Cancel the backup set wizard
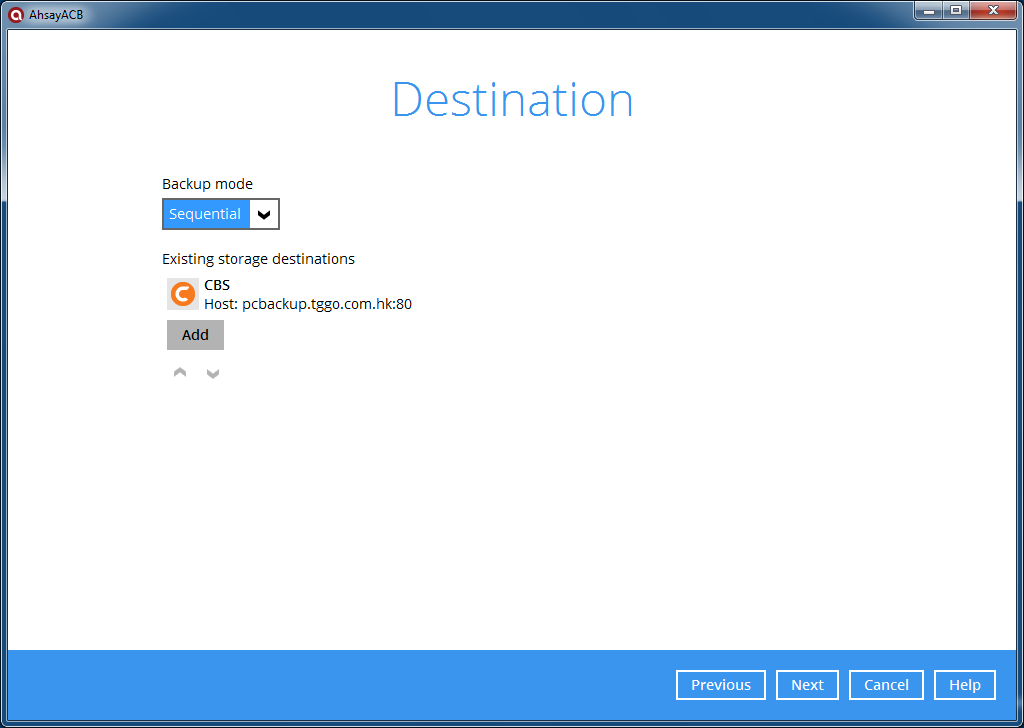This screenshot has height=728, width=1024. click(x=886, y=685)
